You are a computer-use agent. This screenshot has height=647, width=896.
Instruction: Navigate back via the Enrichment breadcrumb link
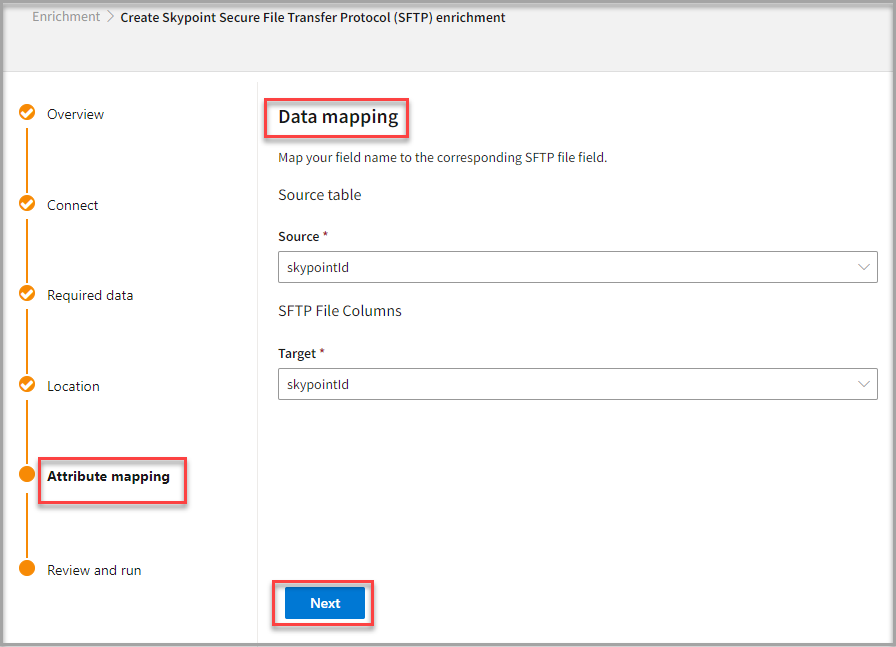[x=66, y=17]
